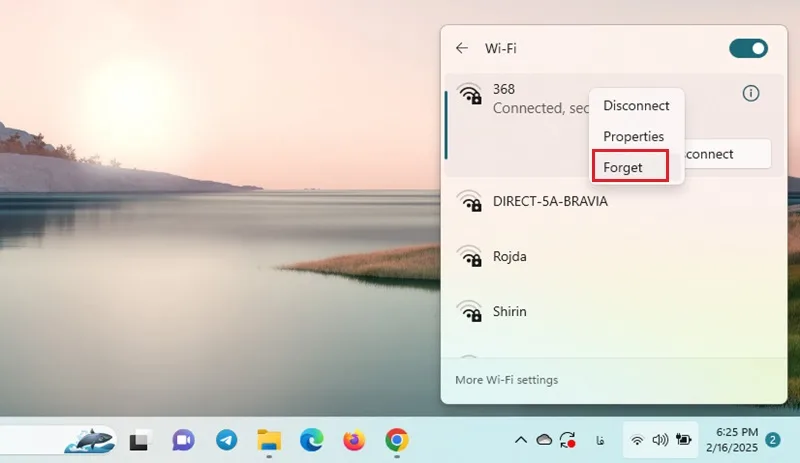Select the Shirin Wi-Fi network
Image resolution: width=800 pixels, height=463 pixels.
pos(614,311)
